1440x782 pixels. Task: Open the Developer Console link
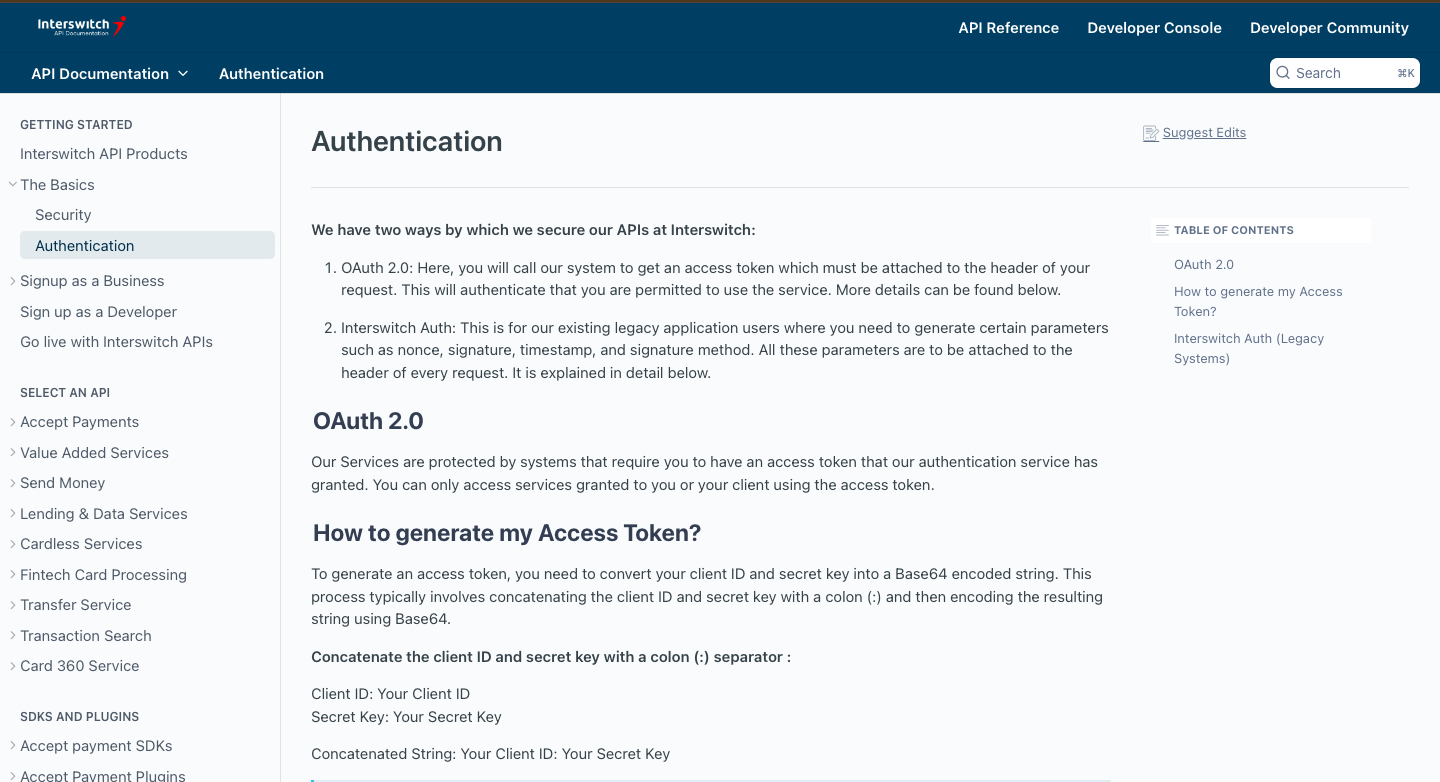click(1154, 28)
